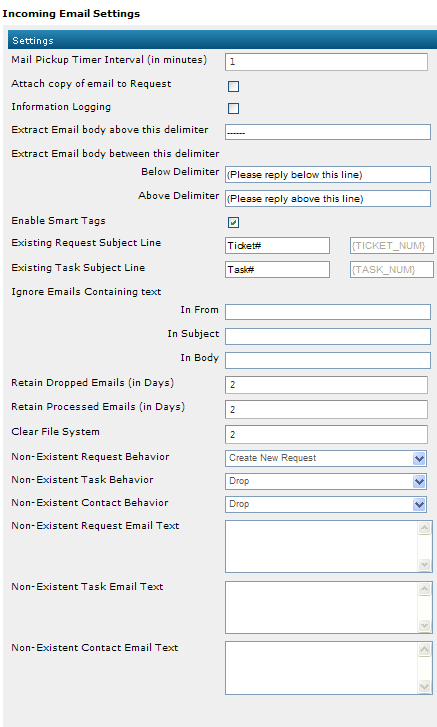
Task: Click the In Subject ignore text field
Action: point(328,337)
